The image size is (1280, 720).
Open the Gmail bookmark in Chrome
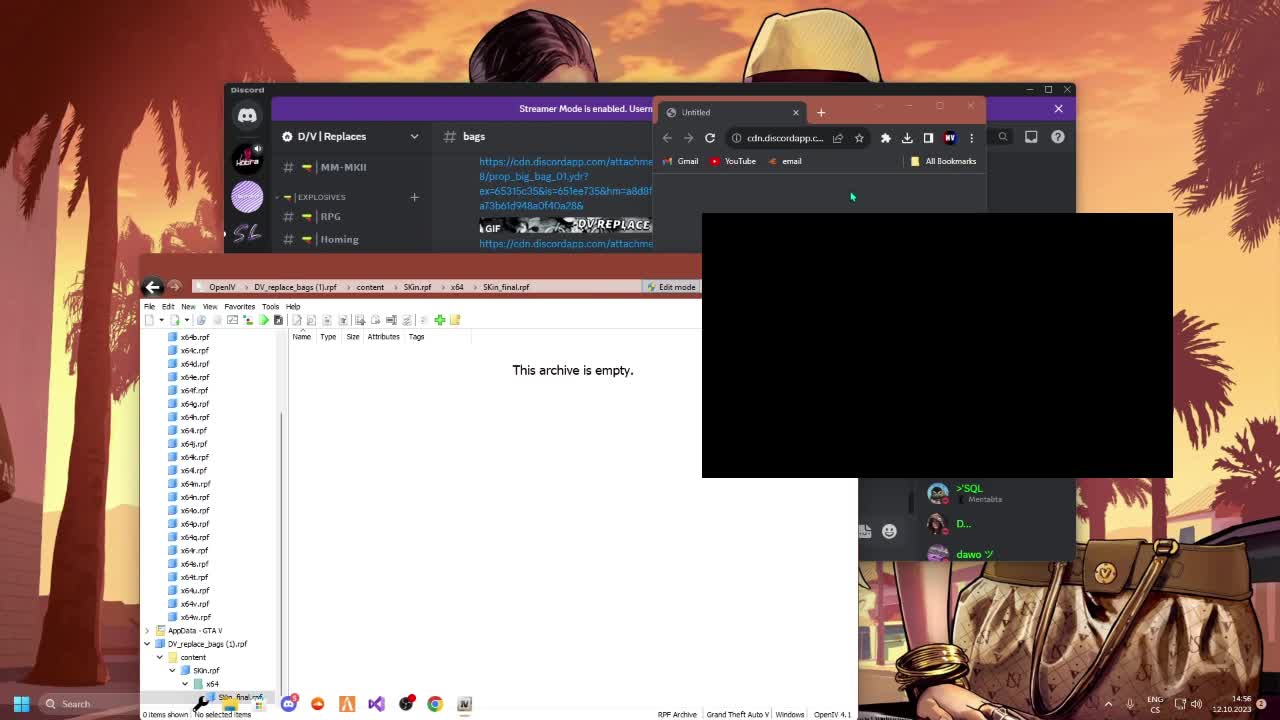point(682,161)
